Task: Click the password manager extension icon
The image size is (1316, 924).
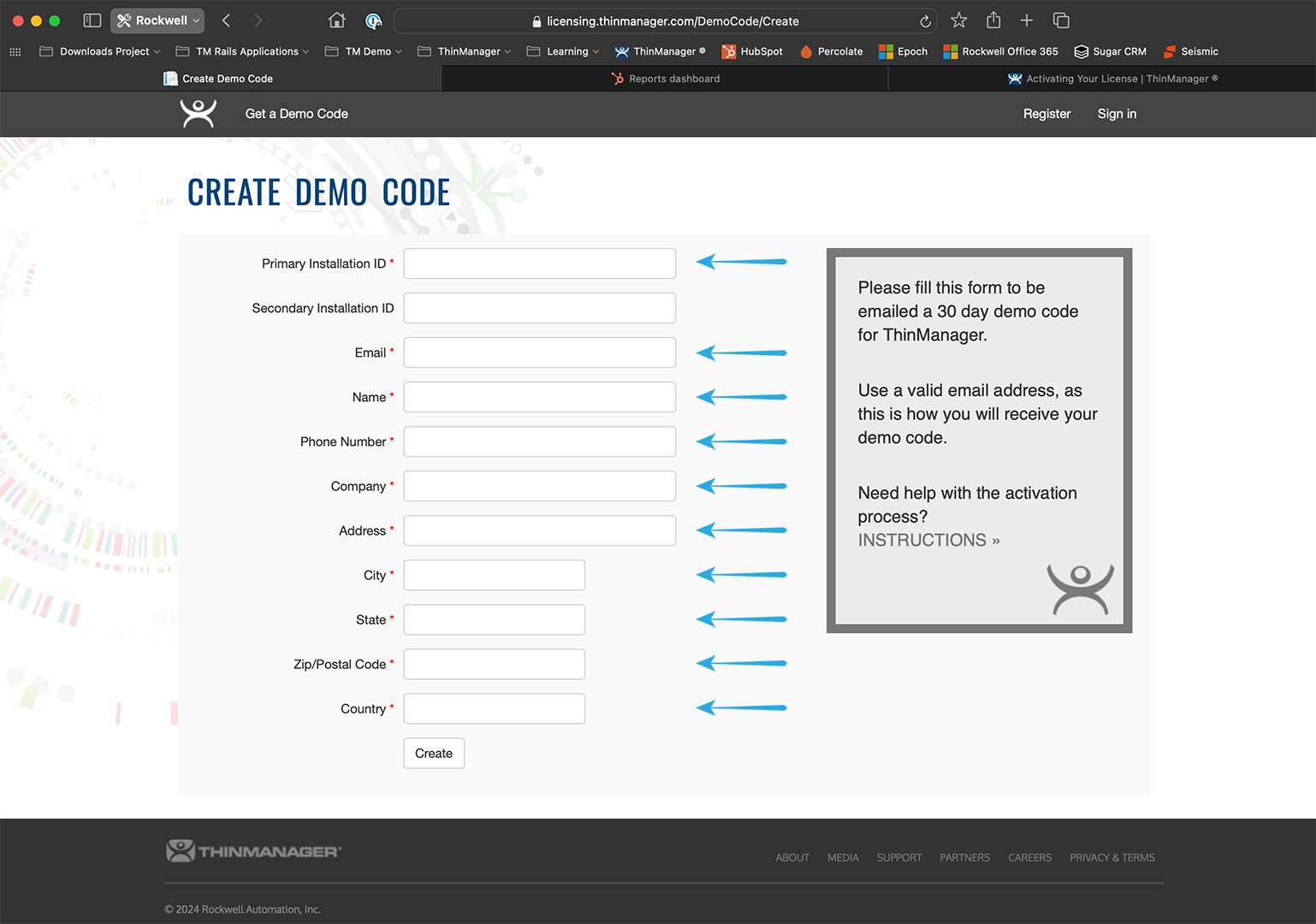Action: (x=373, y=21)
